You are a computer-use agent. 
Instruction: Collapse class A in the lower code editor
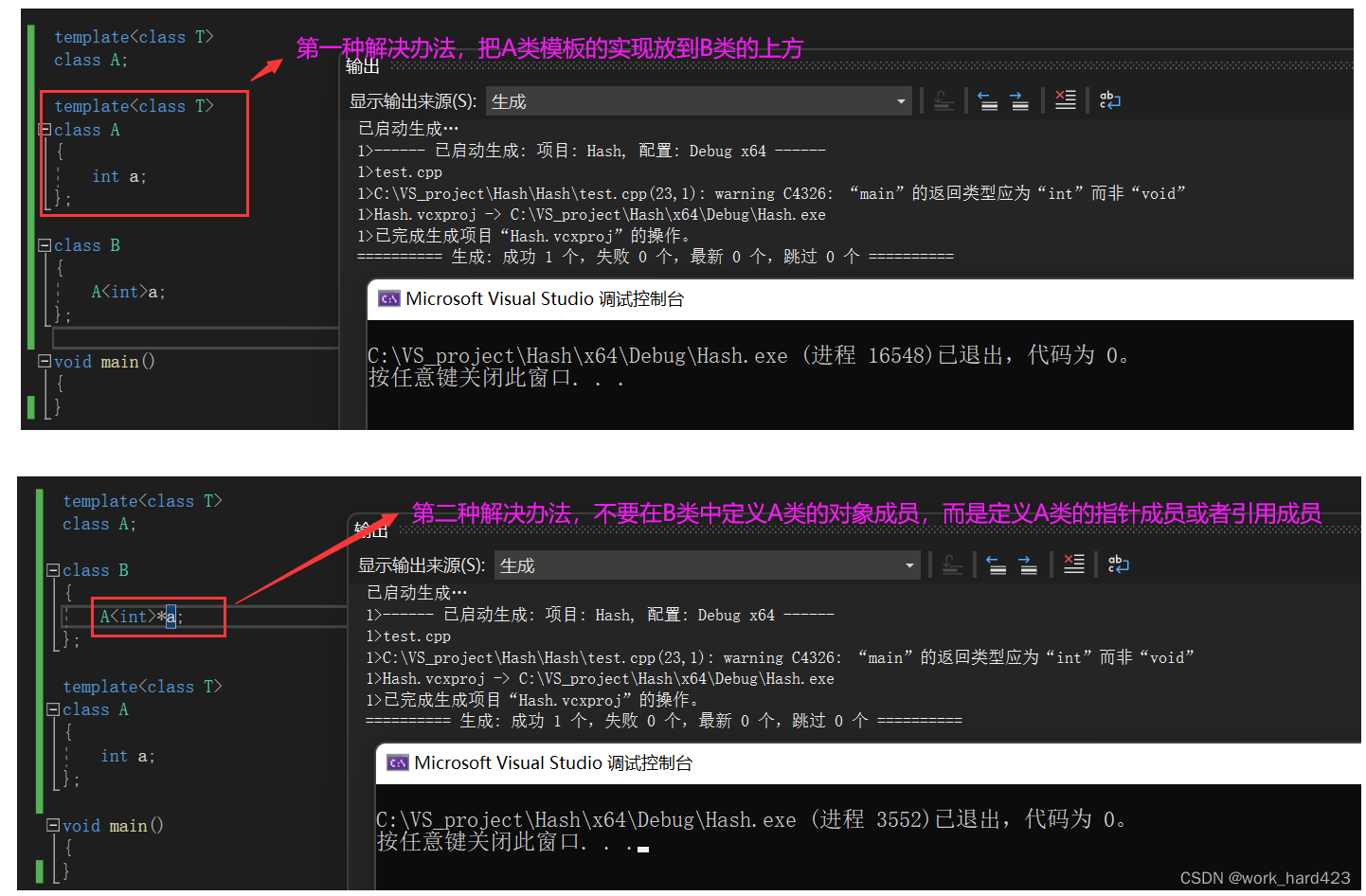(53, 709)
